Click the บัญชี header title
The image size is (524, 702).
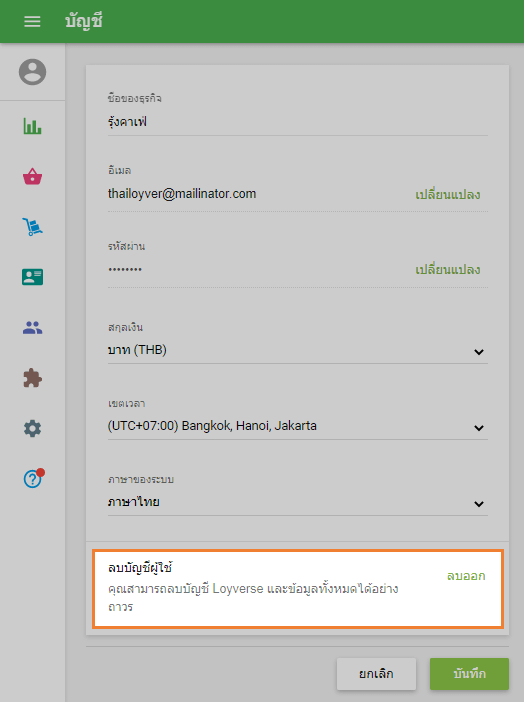pyautogui.click(x=84, y=21)
